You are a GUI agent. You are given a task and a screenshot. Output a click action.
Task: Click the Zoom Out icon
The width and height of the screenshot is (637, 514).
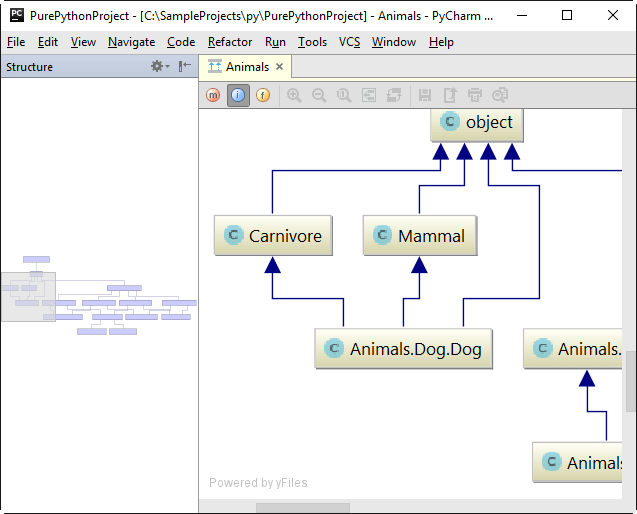point(319,95)
